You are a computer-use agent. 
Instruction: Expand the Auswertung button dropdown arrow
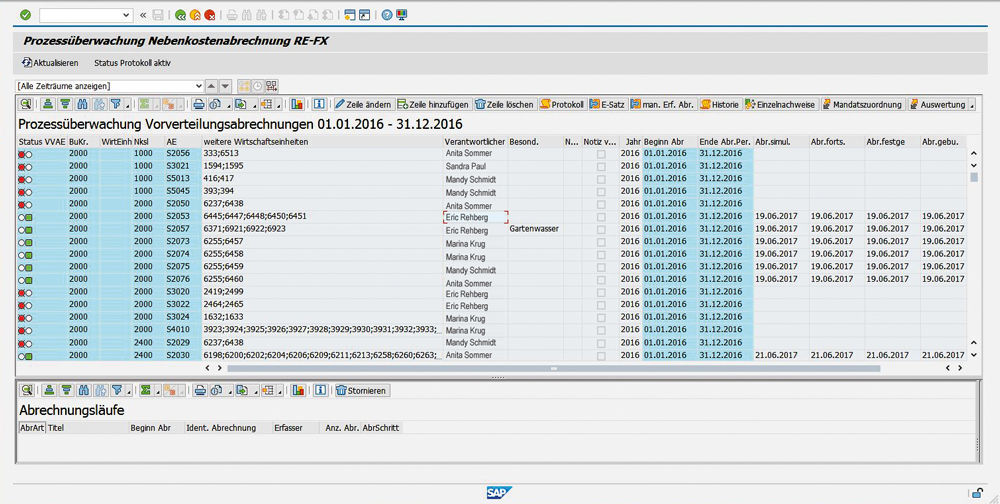971,104
